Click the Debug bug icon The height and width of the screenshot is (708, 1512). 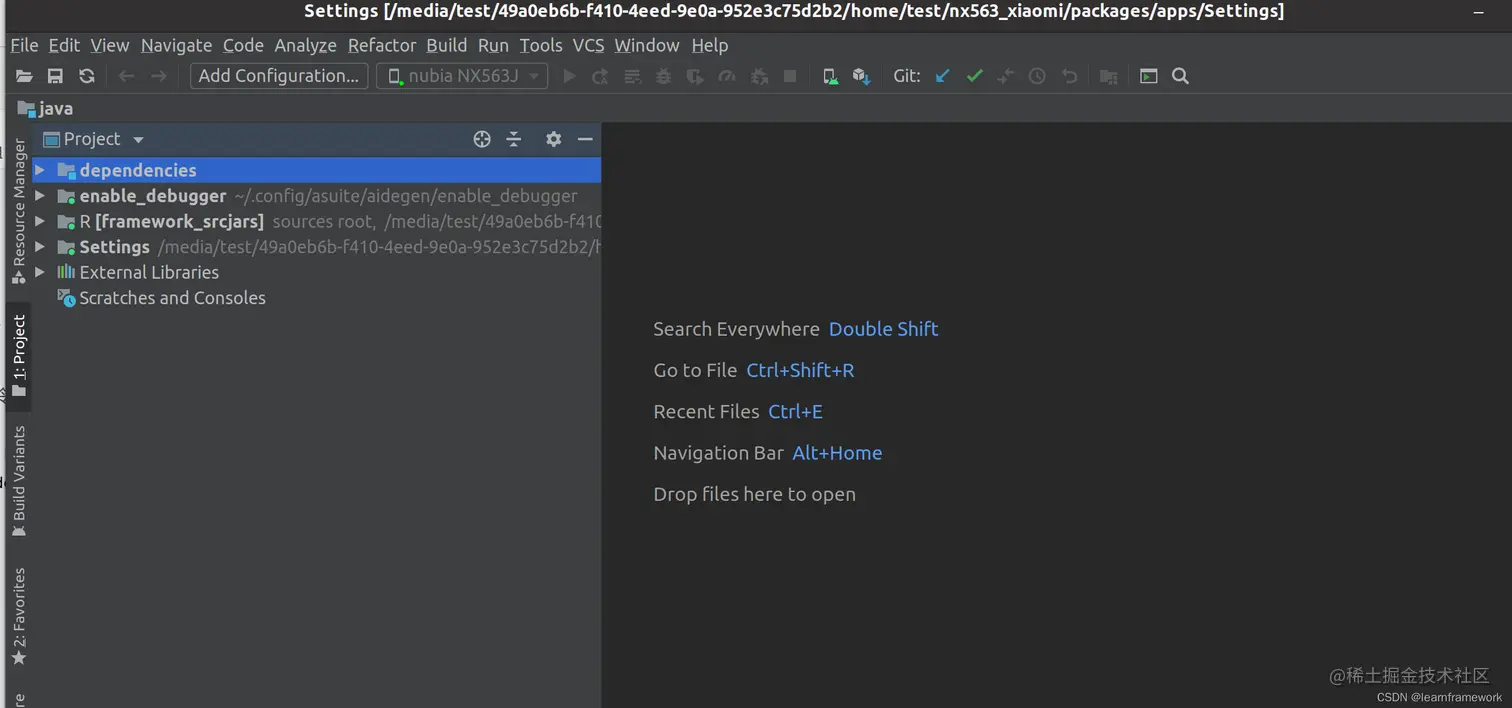click(663, 76)
